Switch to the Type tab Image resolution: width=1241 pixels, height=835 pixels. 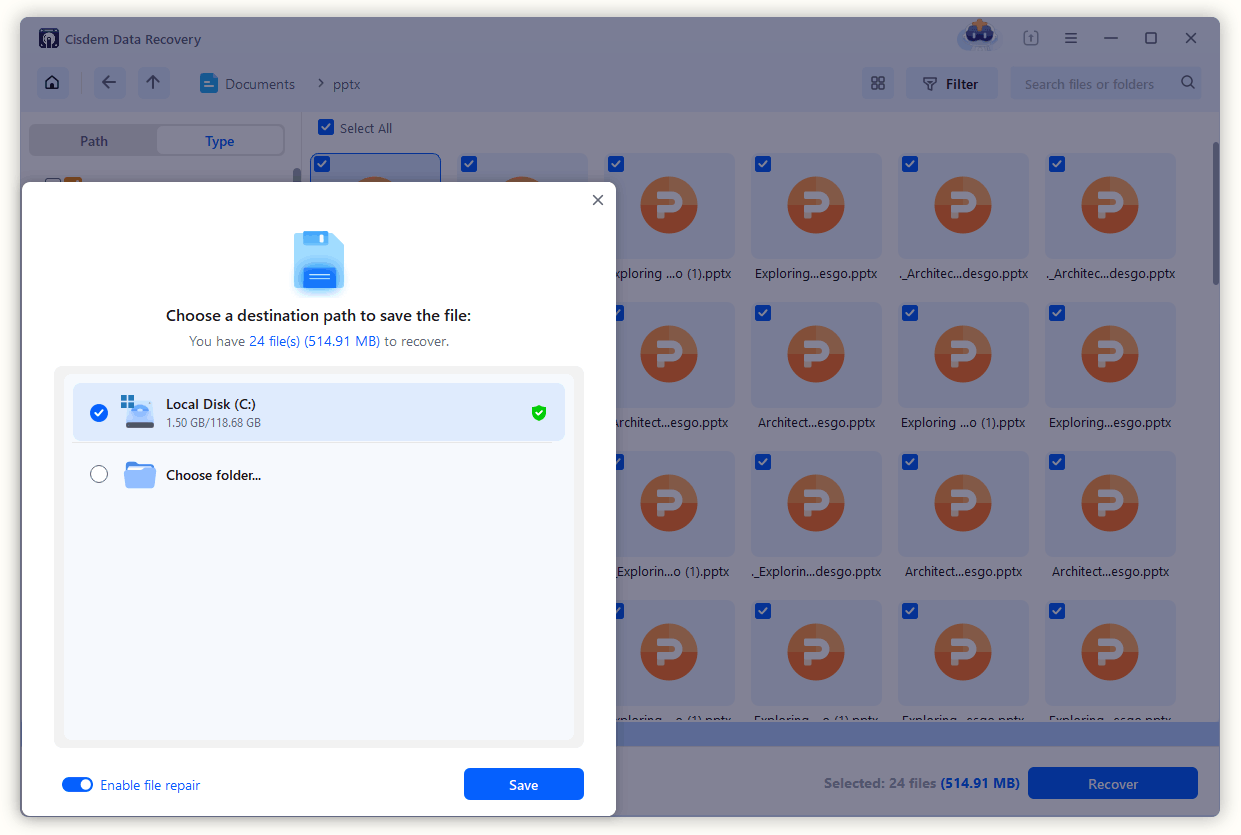[x=220, y=141]
